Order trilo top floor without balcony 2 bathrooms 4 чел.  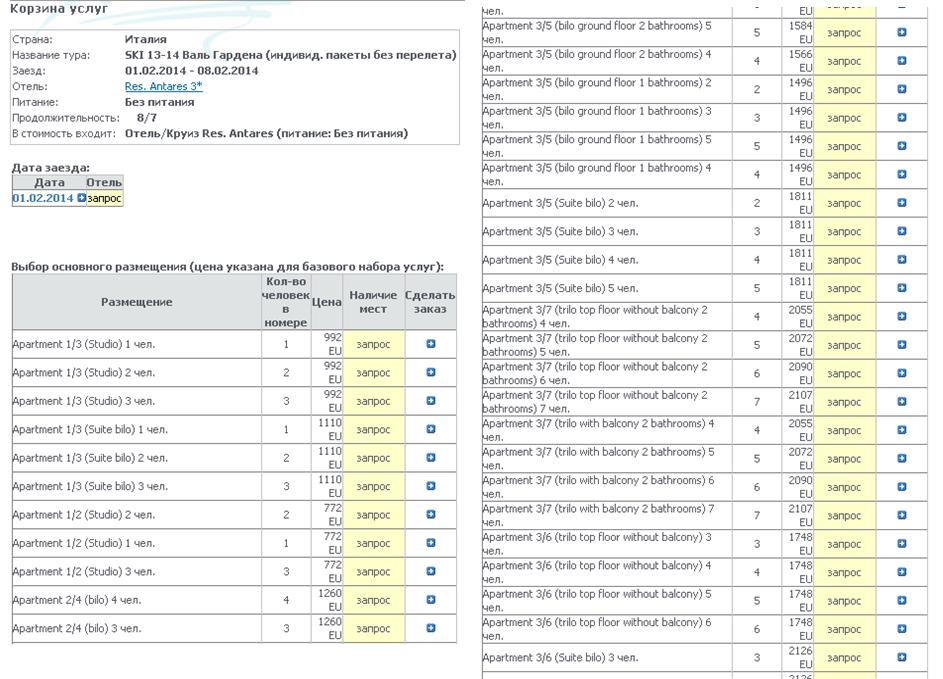click(902, 316)
